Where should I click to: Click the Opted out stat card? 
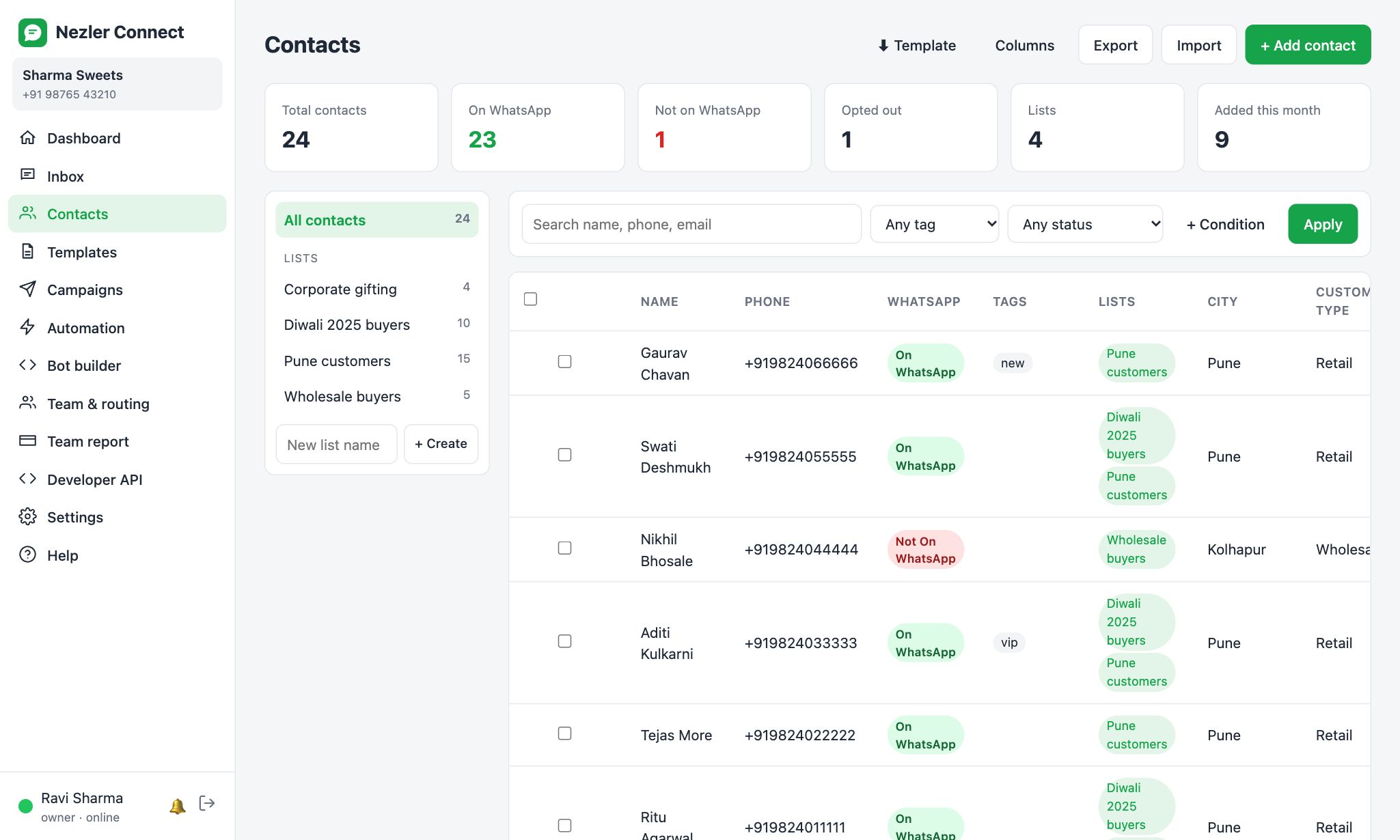click(x=911, y=128)
